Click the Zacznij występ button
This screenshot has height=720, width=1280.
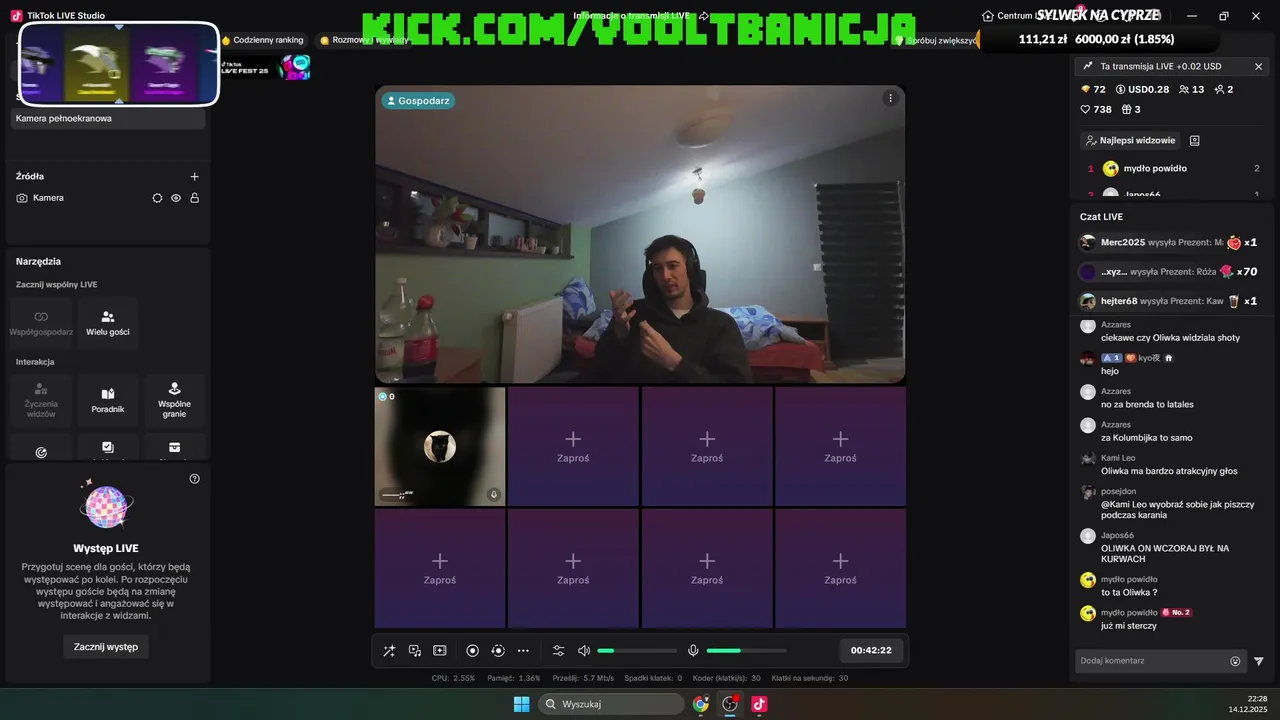(x=106, y=647)
